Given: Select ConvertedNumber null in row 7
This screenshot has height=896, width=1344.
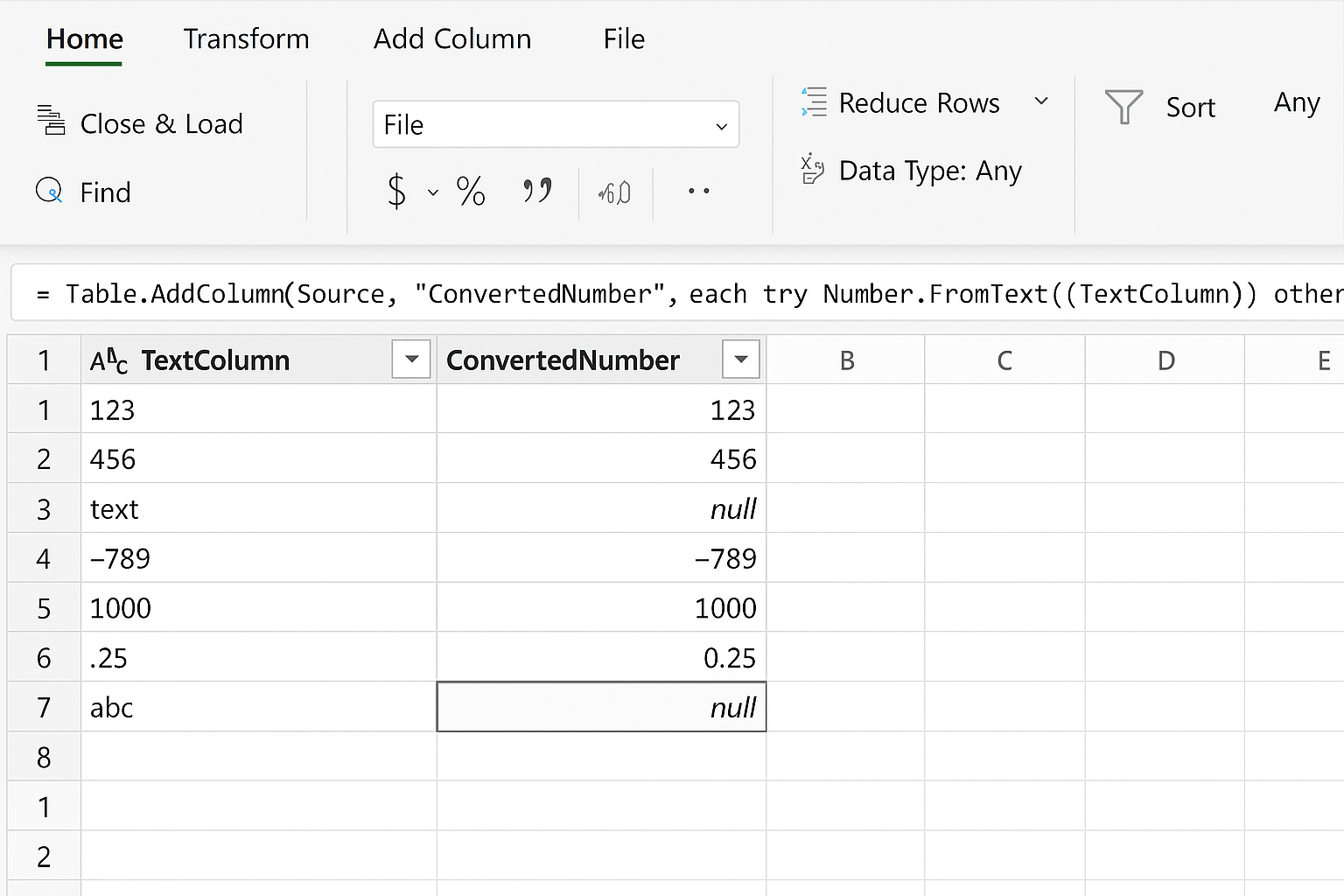Looking at the screenshot, I should 602,707.
